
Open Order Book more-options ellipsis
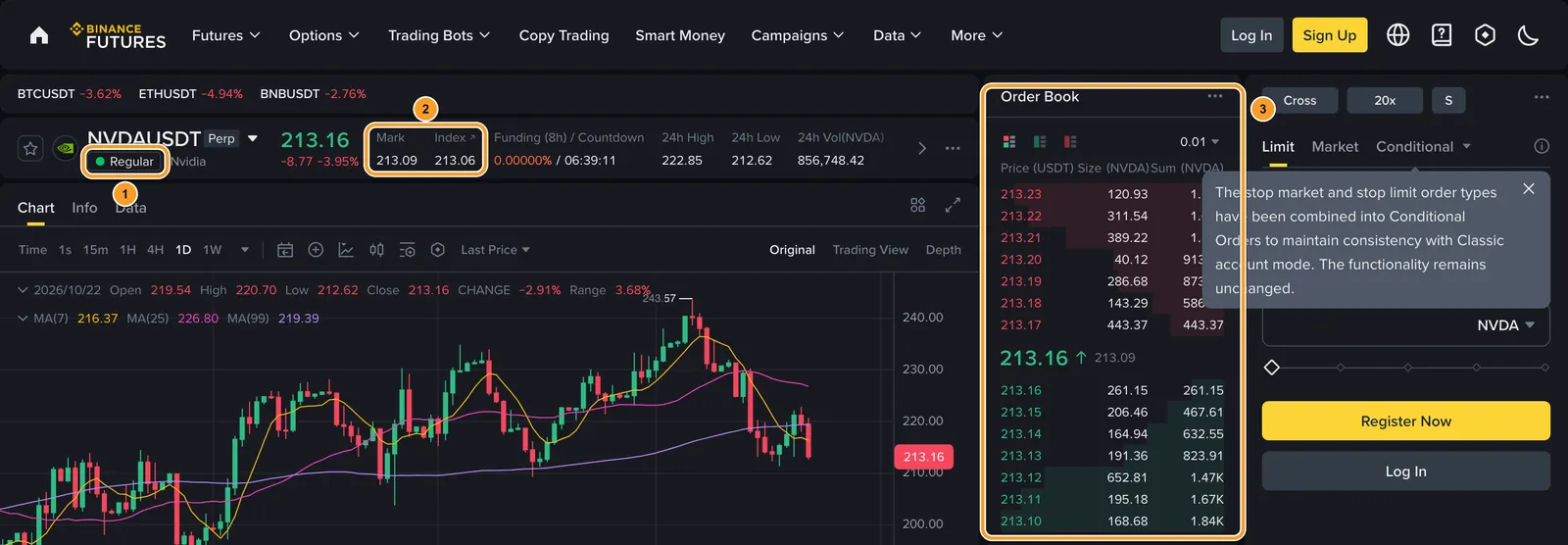[x=1215, y=96]
